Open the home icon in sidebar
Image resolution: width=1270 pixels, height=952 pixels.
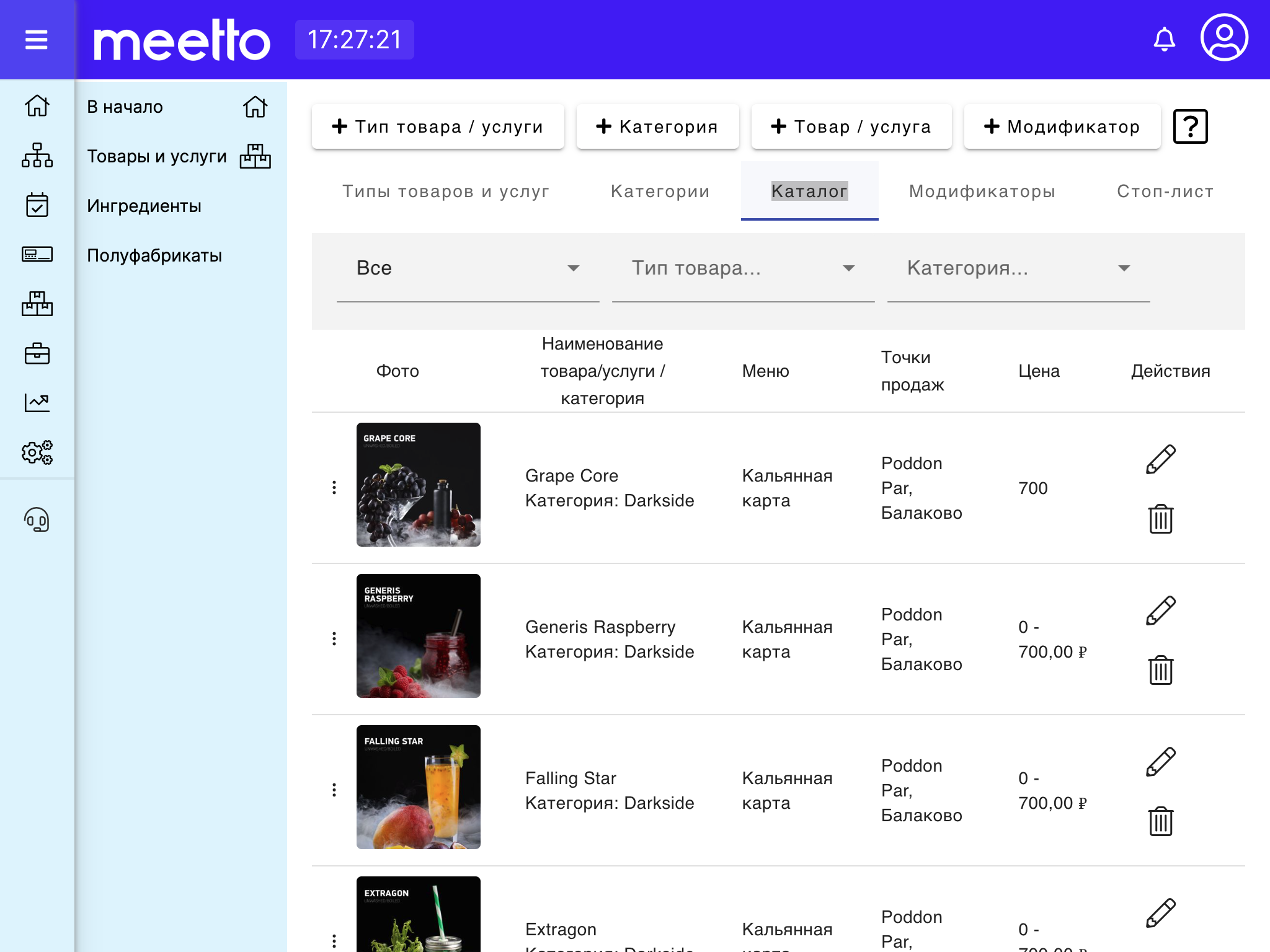click(37, 107)
